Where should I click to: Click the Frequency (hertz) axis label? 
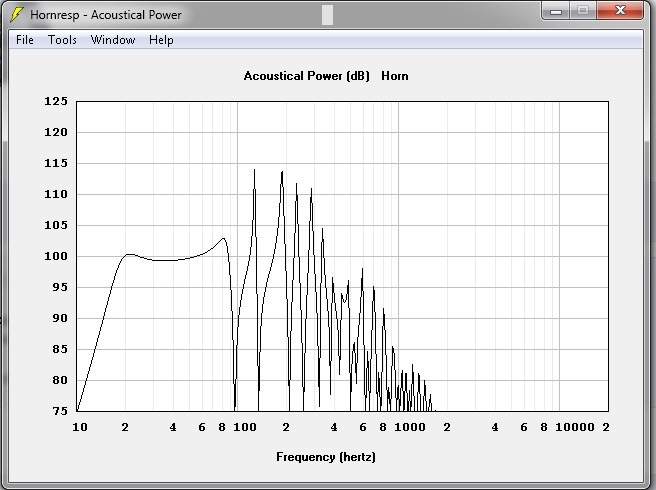(x=326, y=457)
